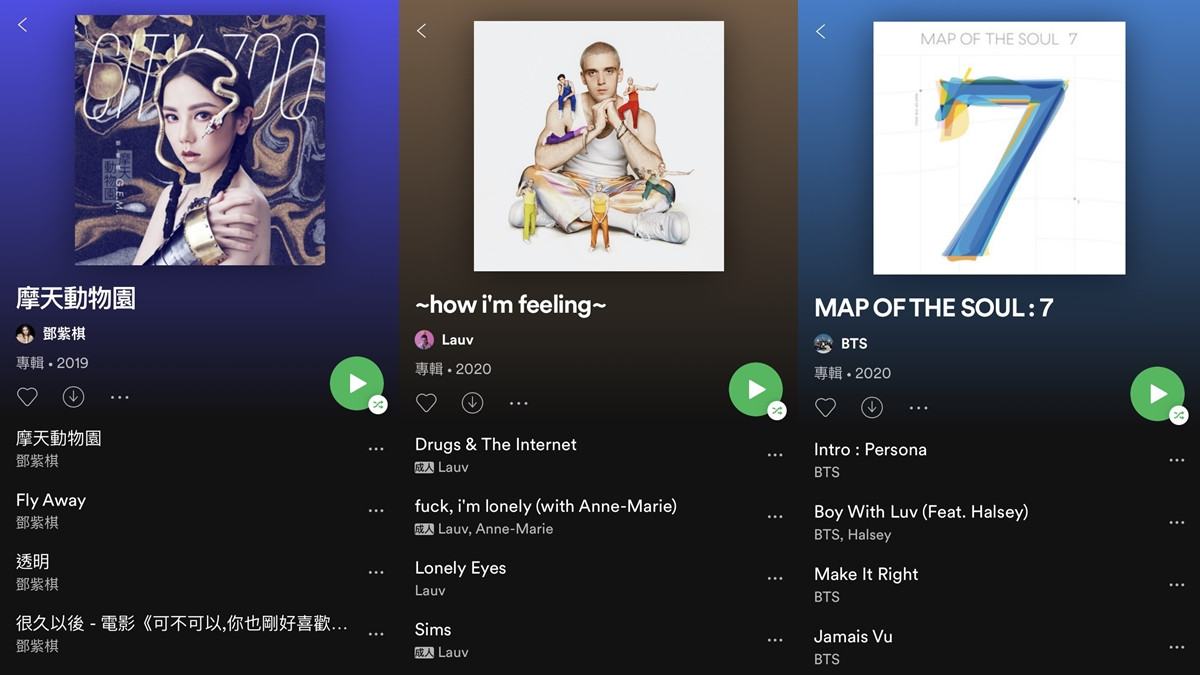Open more options for Fly Away track
1200x675 pixels.
click(376, 510)
